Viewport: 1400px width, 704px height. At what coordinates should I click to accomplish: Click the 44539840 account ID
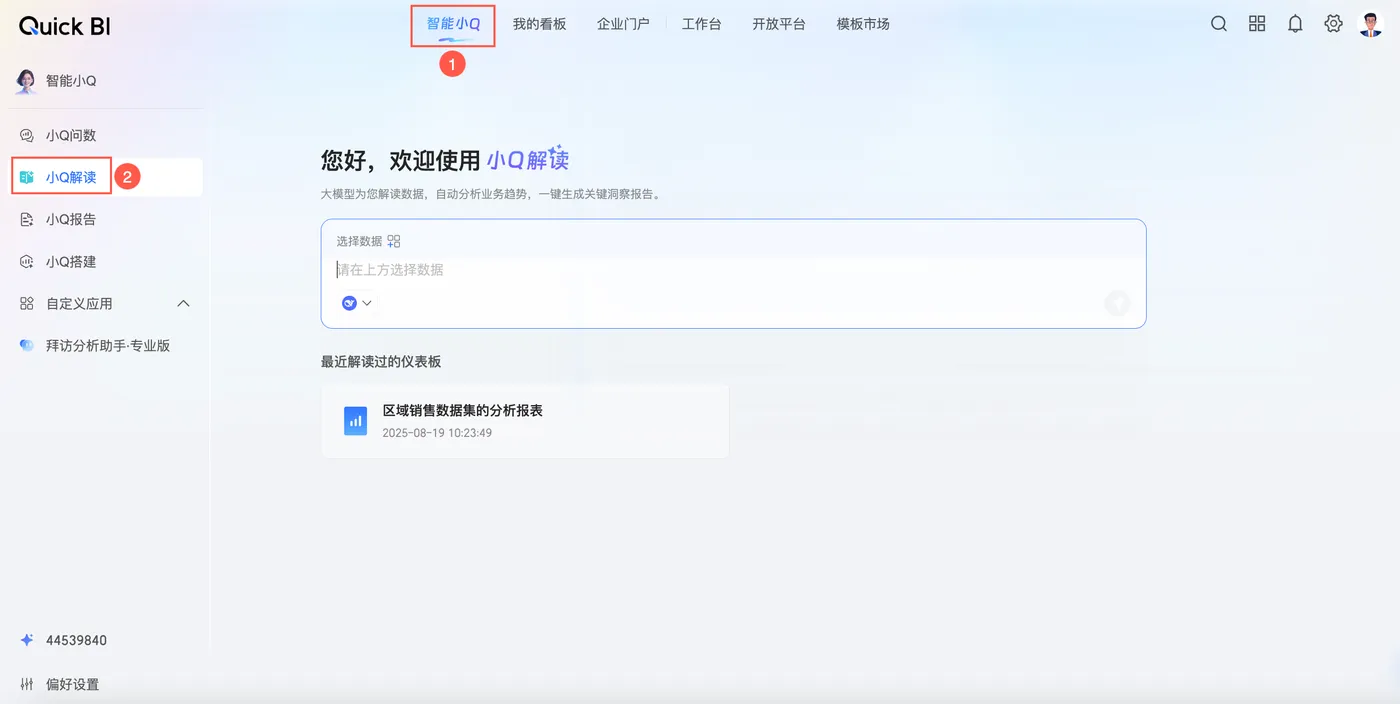(76, 640)
